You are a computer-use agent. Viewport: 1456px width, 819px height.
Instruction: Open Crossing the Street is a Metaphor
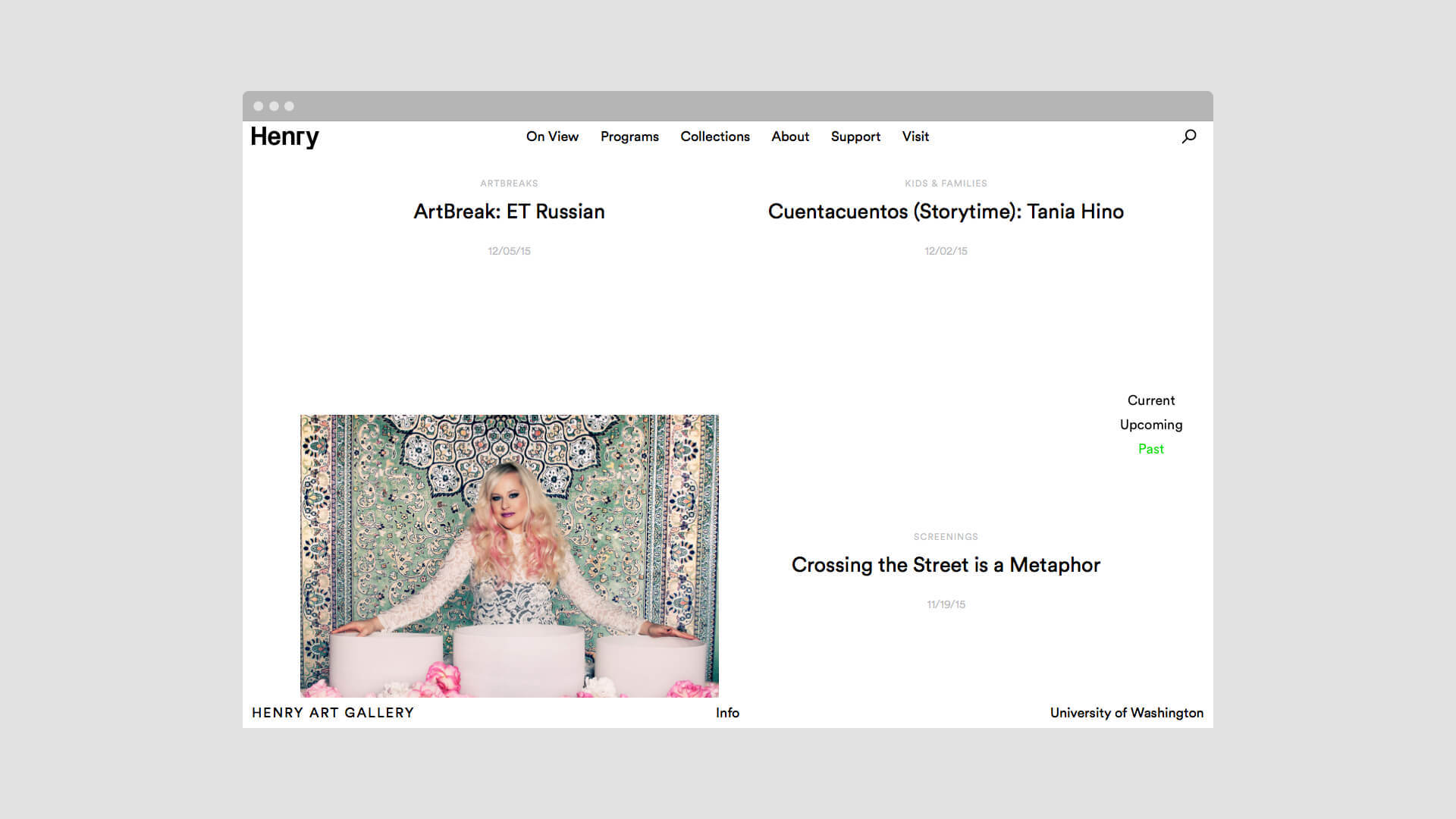point(946,565)
